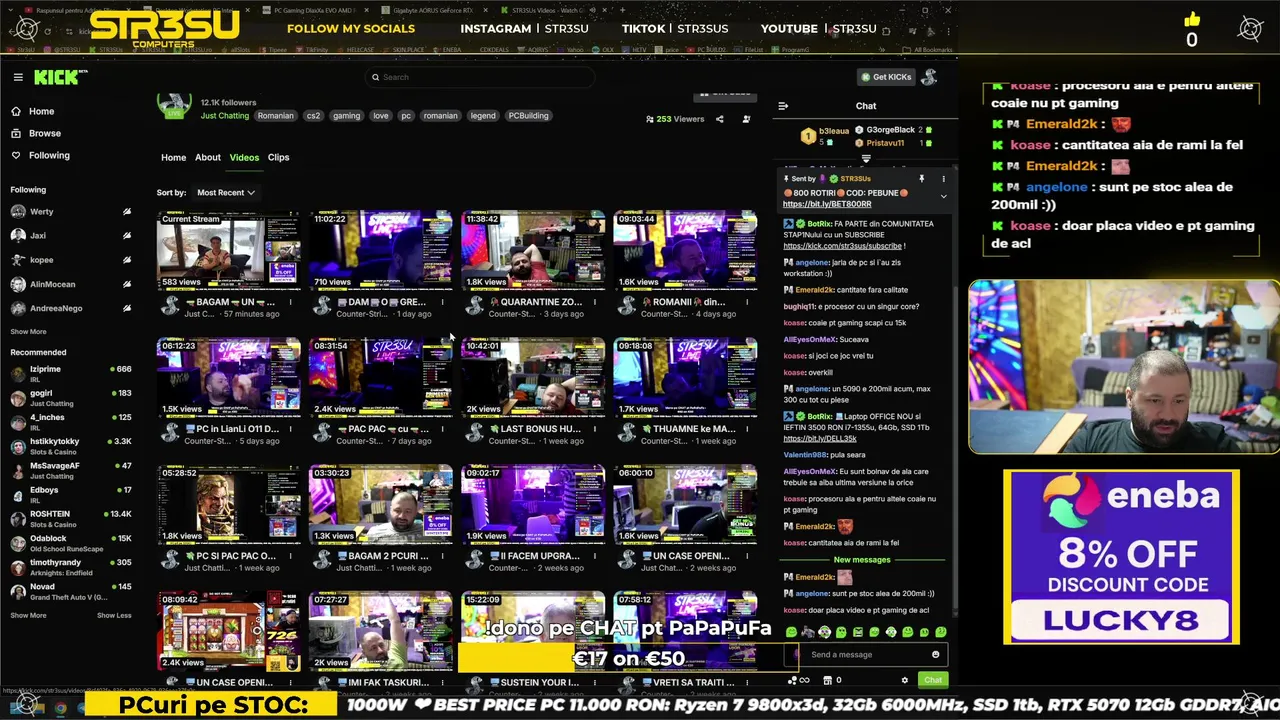Open chat settings gear icon
The width and height of the screenshot is (1280, 720).
pos(904,680)
